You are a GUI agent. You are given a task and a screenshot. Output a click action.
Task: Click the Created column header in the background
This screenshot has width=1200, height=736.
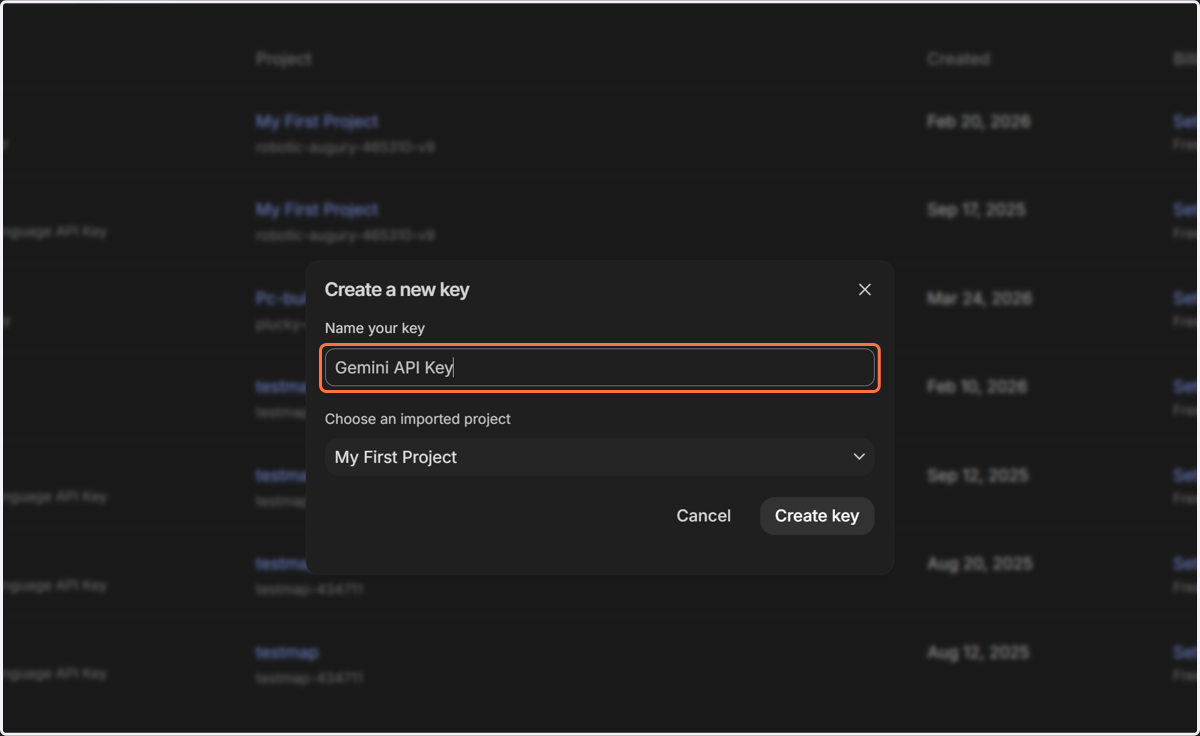pyautogui.click(x=958, y=60)
